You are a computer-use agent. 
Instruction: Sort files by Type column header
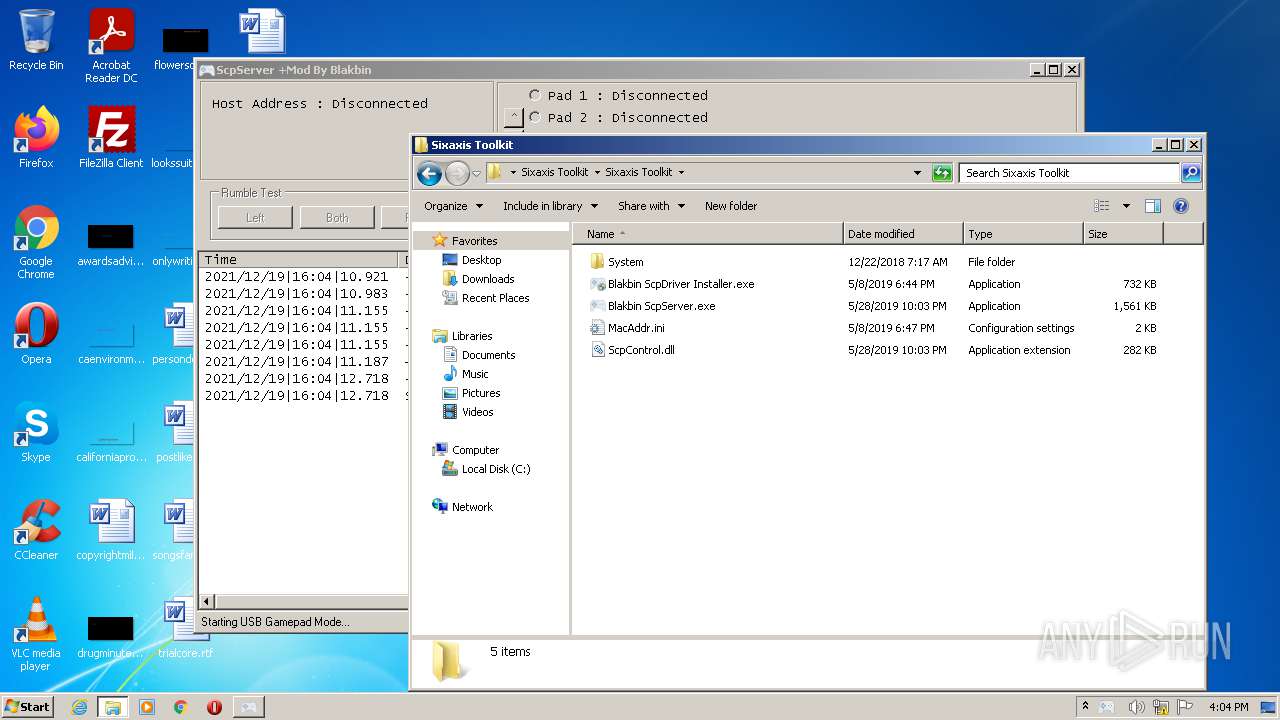pyautogui.click(x=1023, y=234)
